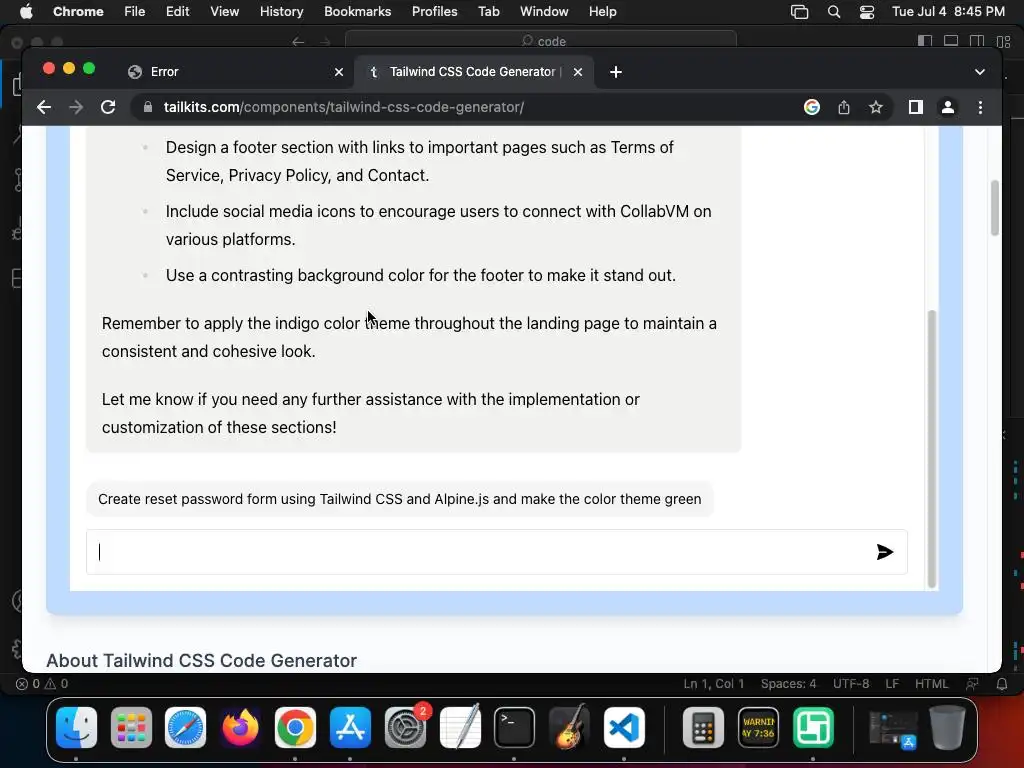Click UTF-8 encoding in VS Code status bar
The image size is (1024, 768).
(x=851, y=684)
